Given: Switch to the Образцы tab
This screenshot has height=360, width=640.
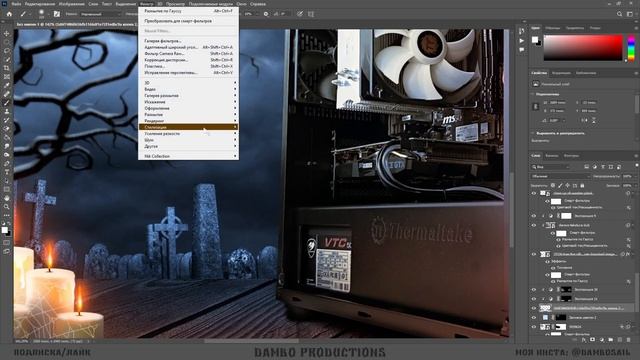Looking at the screenshot, I should (x=553, y=28).
